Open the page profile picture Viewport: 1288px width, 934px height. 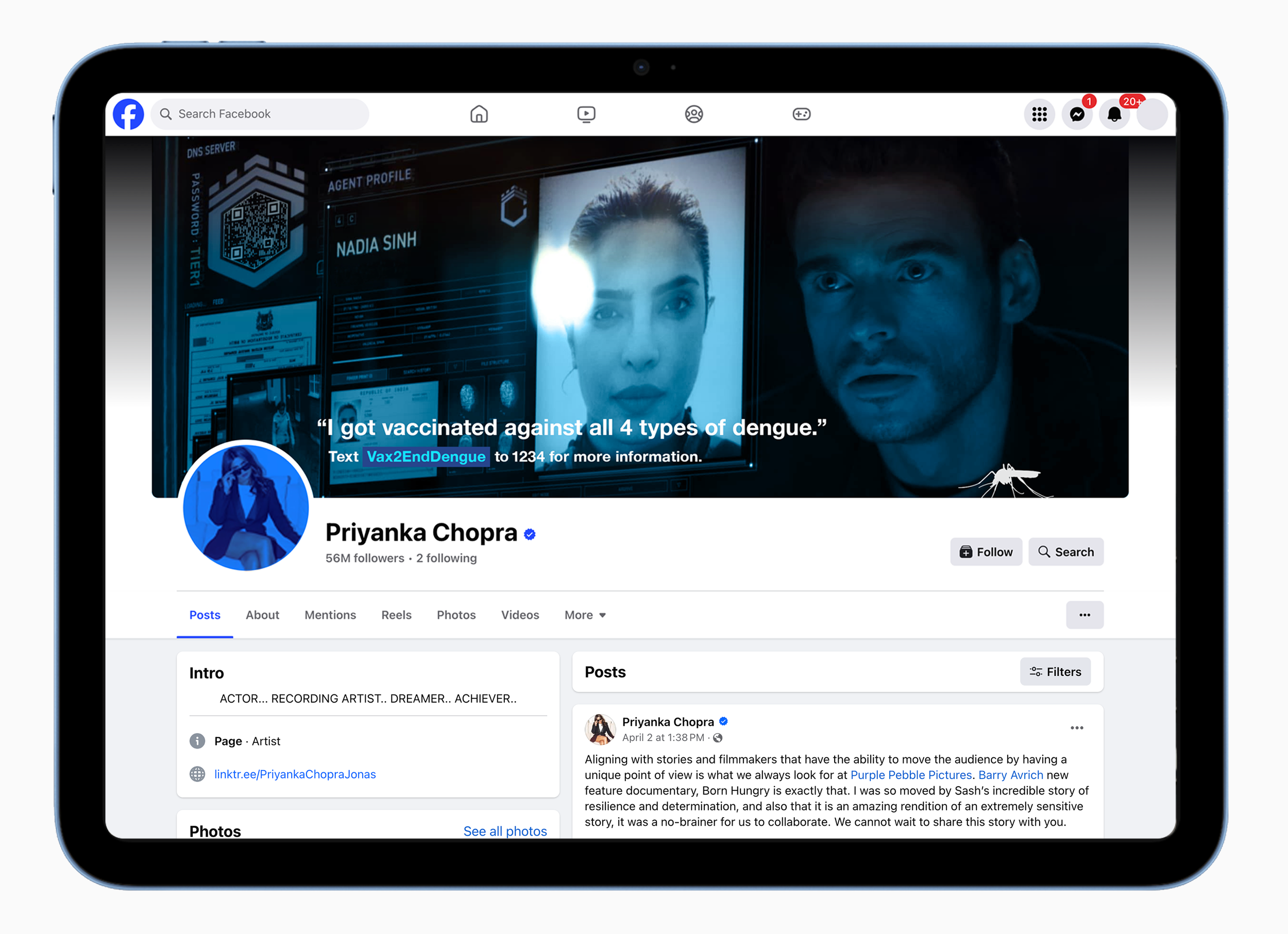245,507
